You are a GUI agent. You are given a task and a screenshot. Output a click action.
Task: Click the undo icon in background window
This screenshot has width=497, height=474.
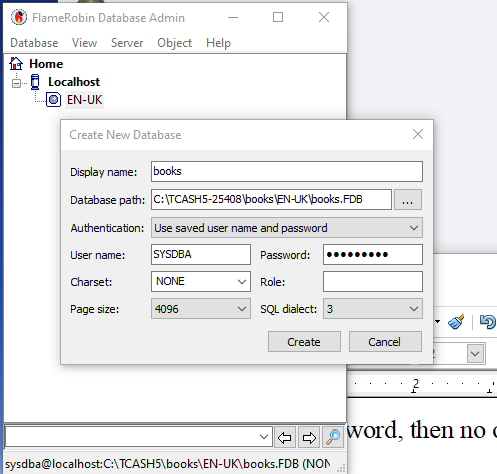pyautogui.click(x=488, y=322)
